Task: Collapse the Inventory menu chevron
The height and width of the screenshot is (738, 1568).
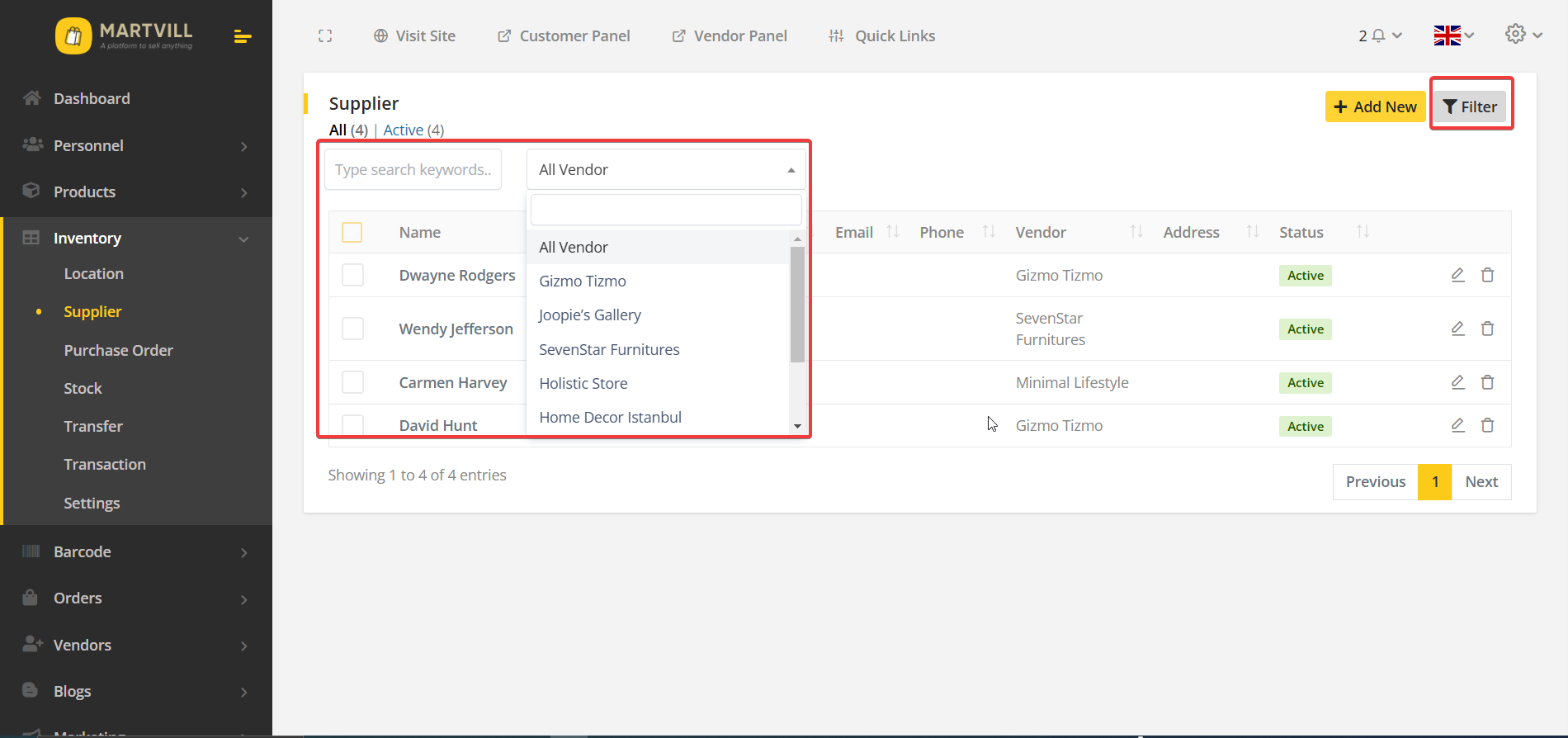Action: pos(243,239)
